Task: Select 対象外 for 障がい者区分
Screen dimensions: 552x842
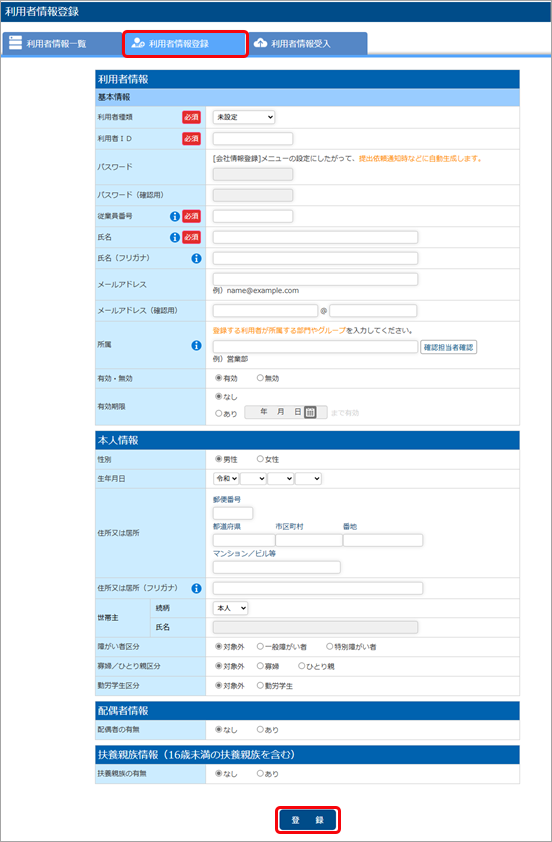Action: coord(219,647)
